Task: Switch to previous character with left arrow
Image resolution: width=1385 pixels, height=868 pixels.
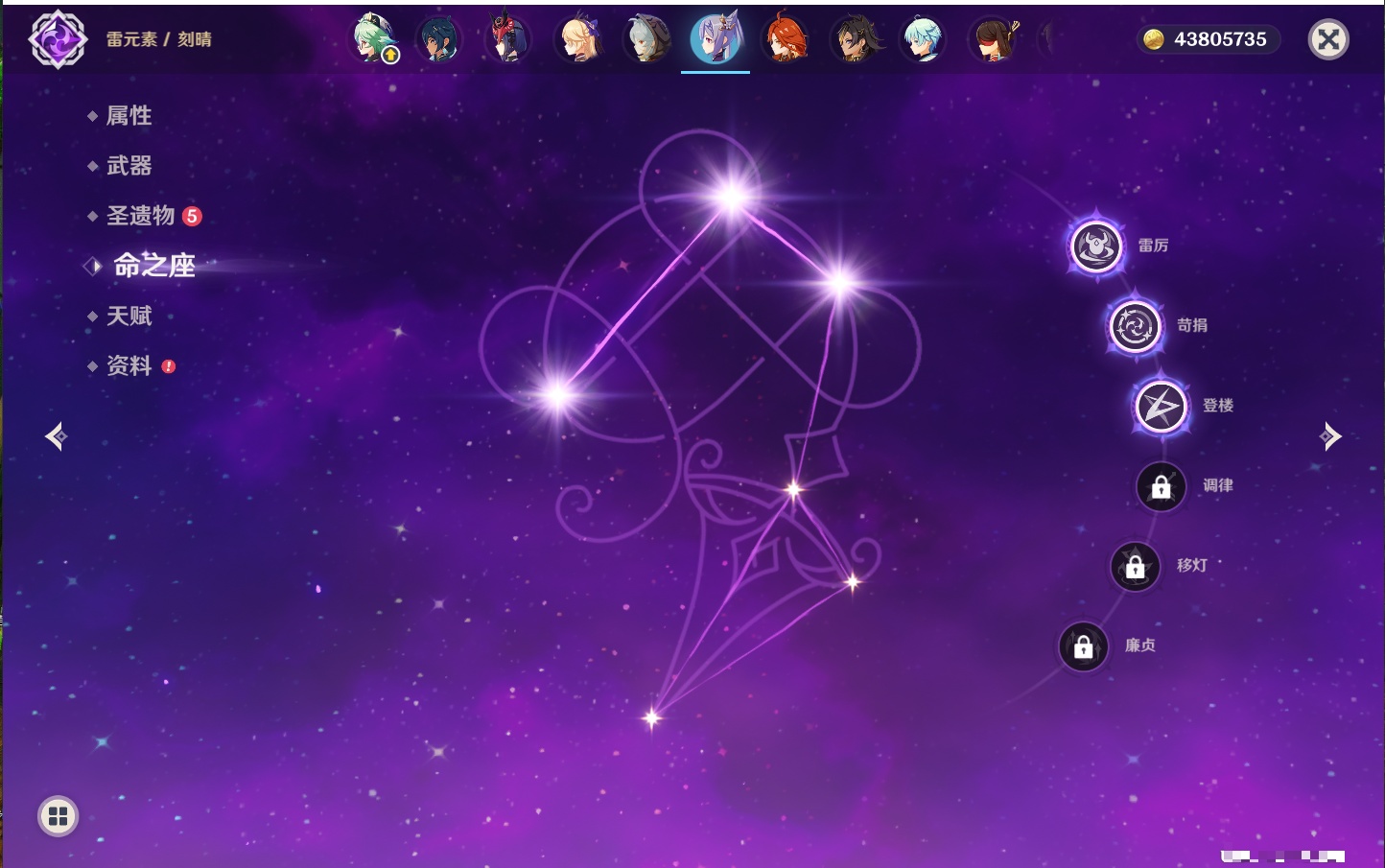Action: point(56,436)
